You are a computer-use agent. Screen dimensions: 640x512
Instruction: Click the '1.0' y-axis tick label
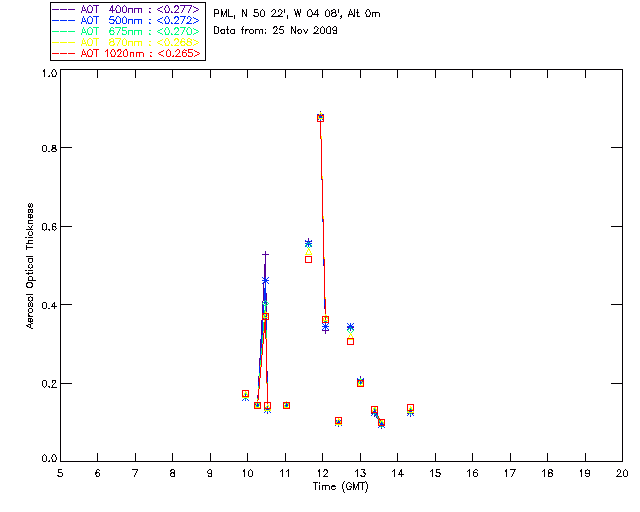point(49,73)
